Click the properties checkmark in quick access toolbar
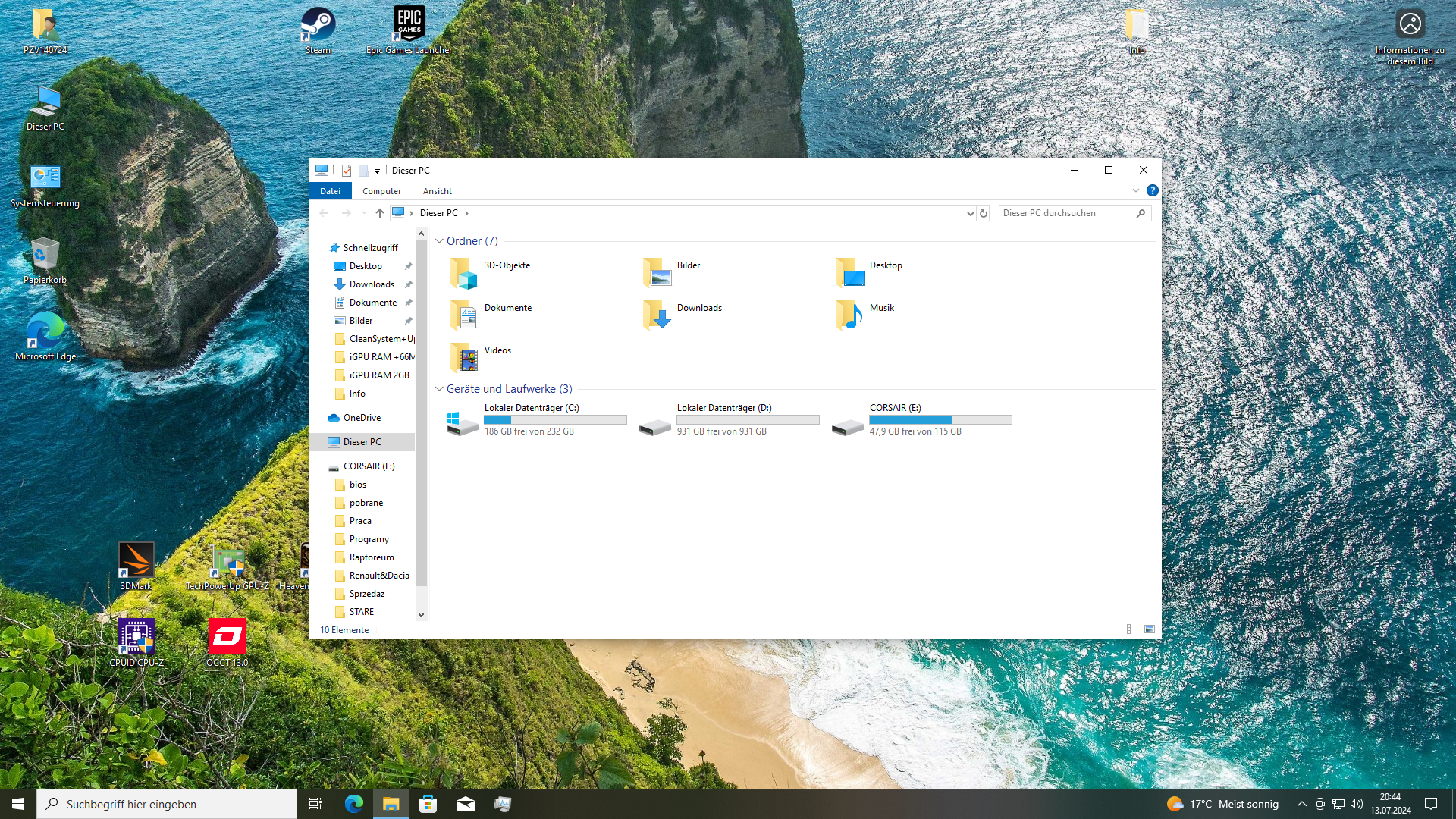 tap(347, 171)
